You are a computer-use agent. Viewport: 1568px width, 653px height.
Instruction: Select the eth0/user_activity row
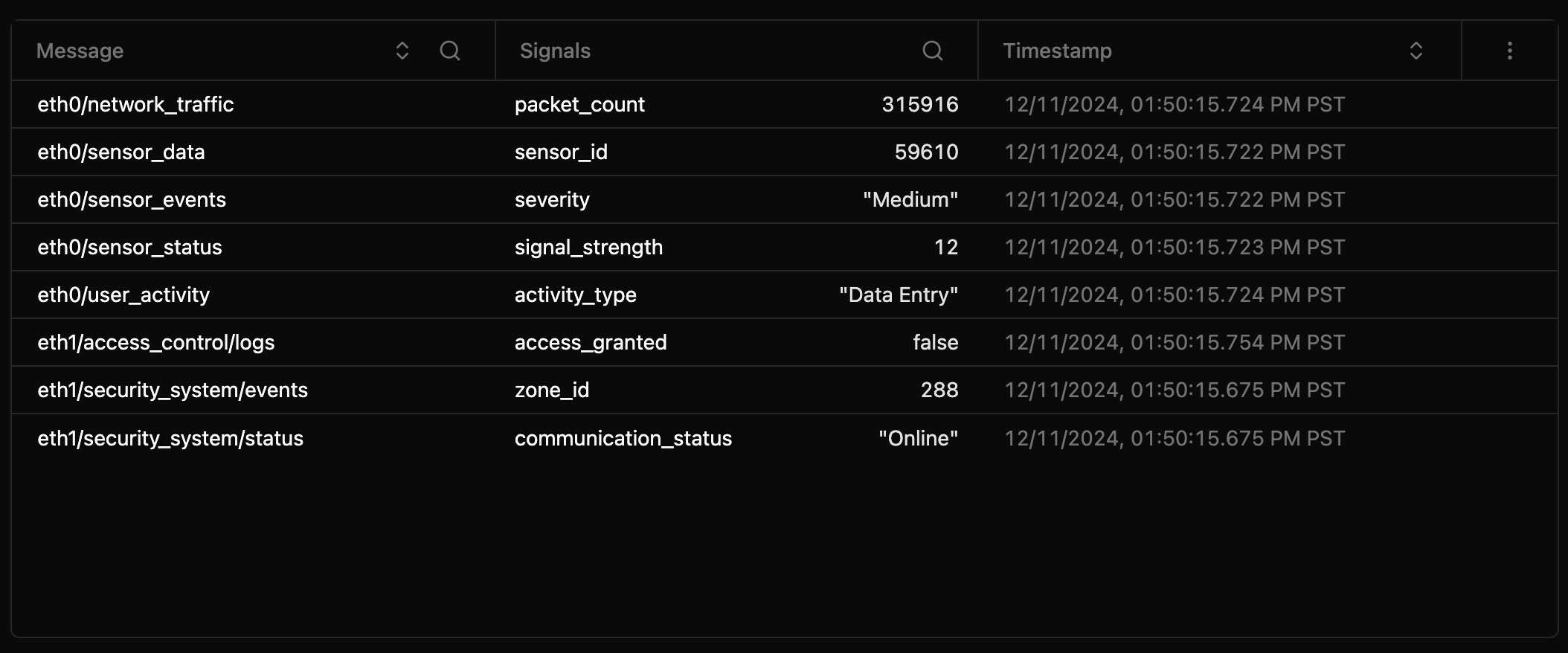point(123,295)
